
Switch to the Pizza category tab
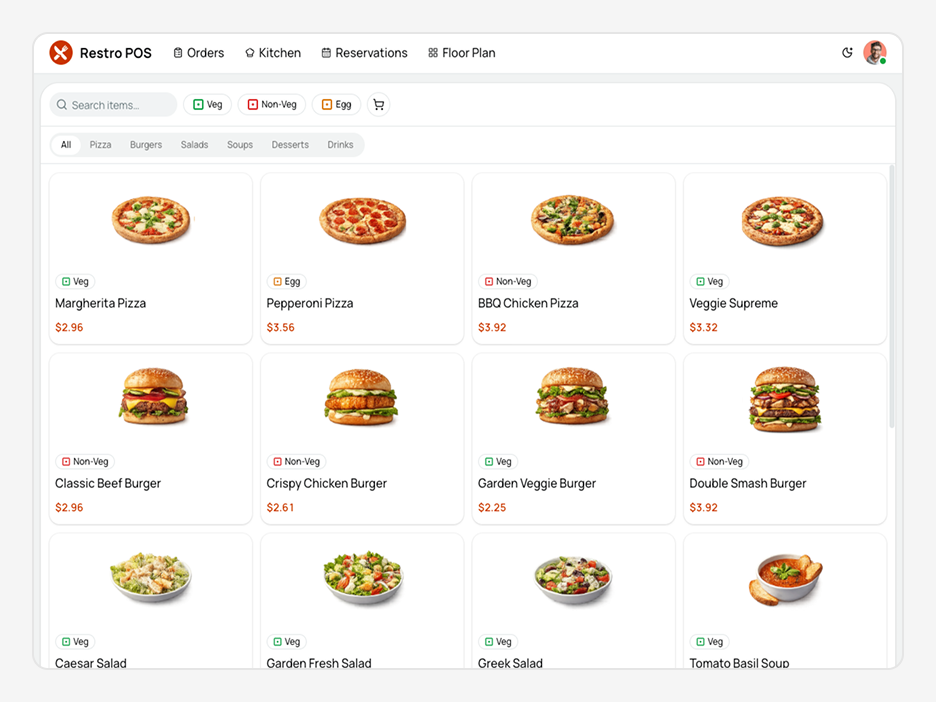[100, 144]
